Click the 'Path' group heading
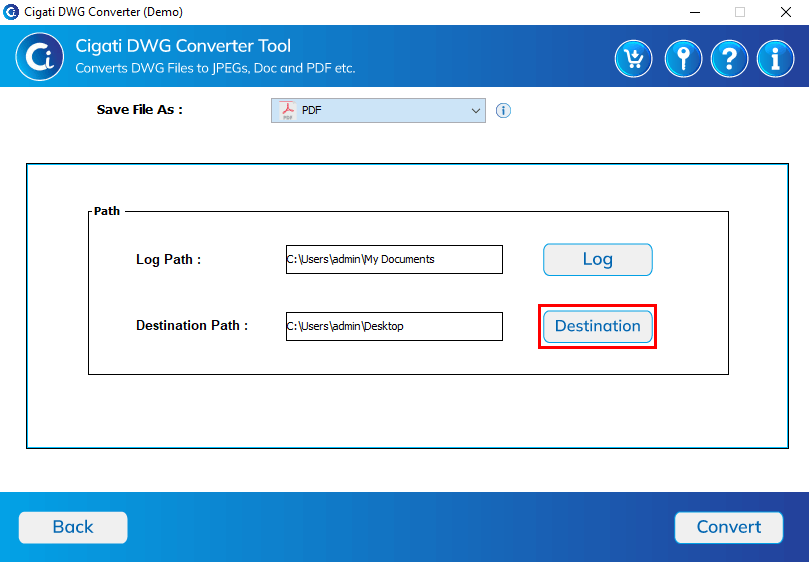The height and width of the screenshot is (562, 809). pos(107,211)
